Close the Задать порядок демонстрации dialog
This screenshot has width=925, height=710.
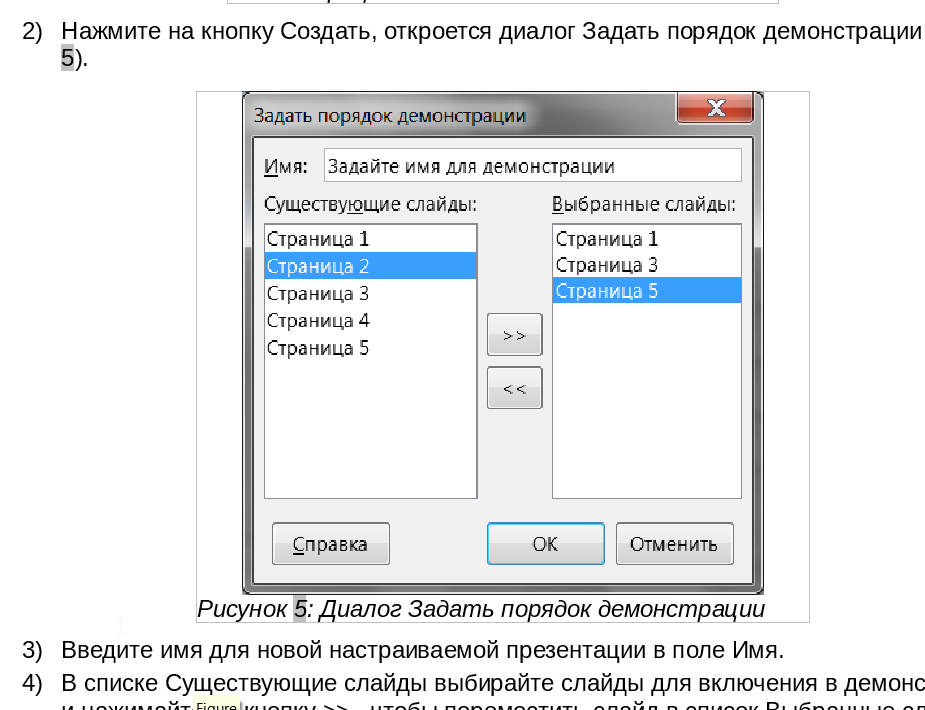[715, 109]
